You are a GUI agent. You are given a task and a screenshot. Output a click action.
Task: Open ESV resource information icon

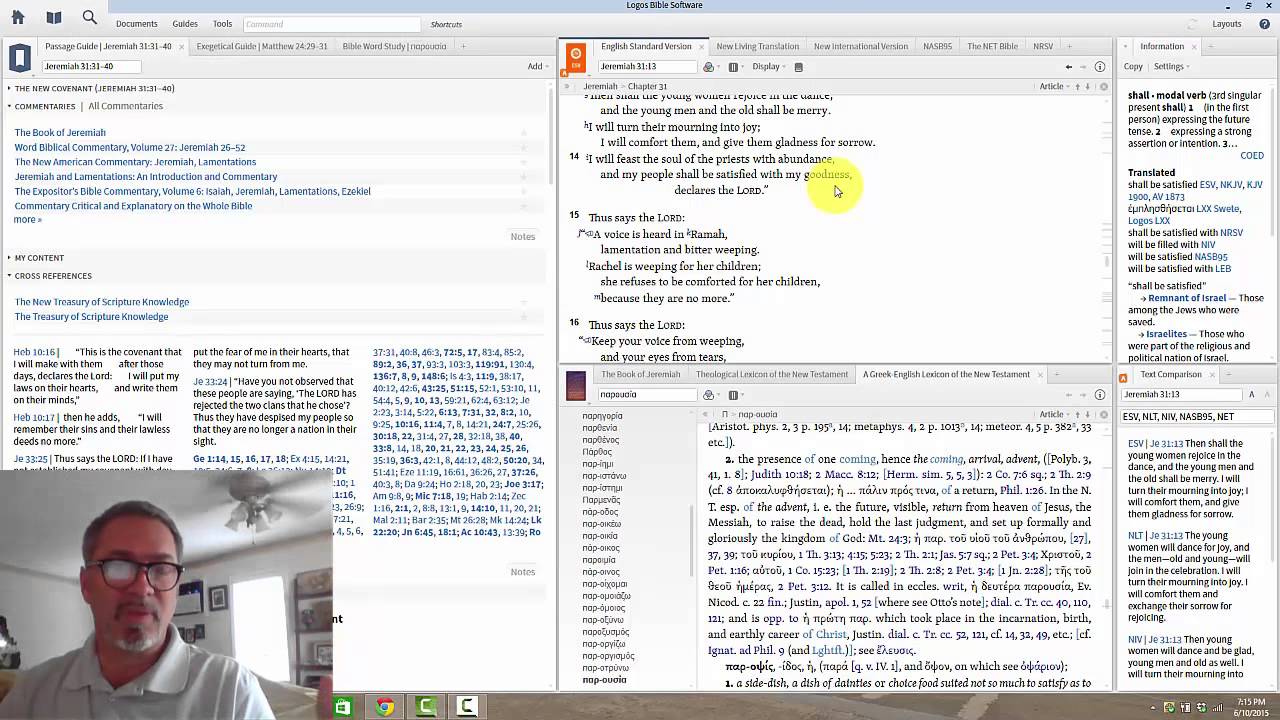[x=1100, y=67]
